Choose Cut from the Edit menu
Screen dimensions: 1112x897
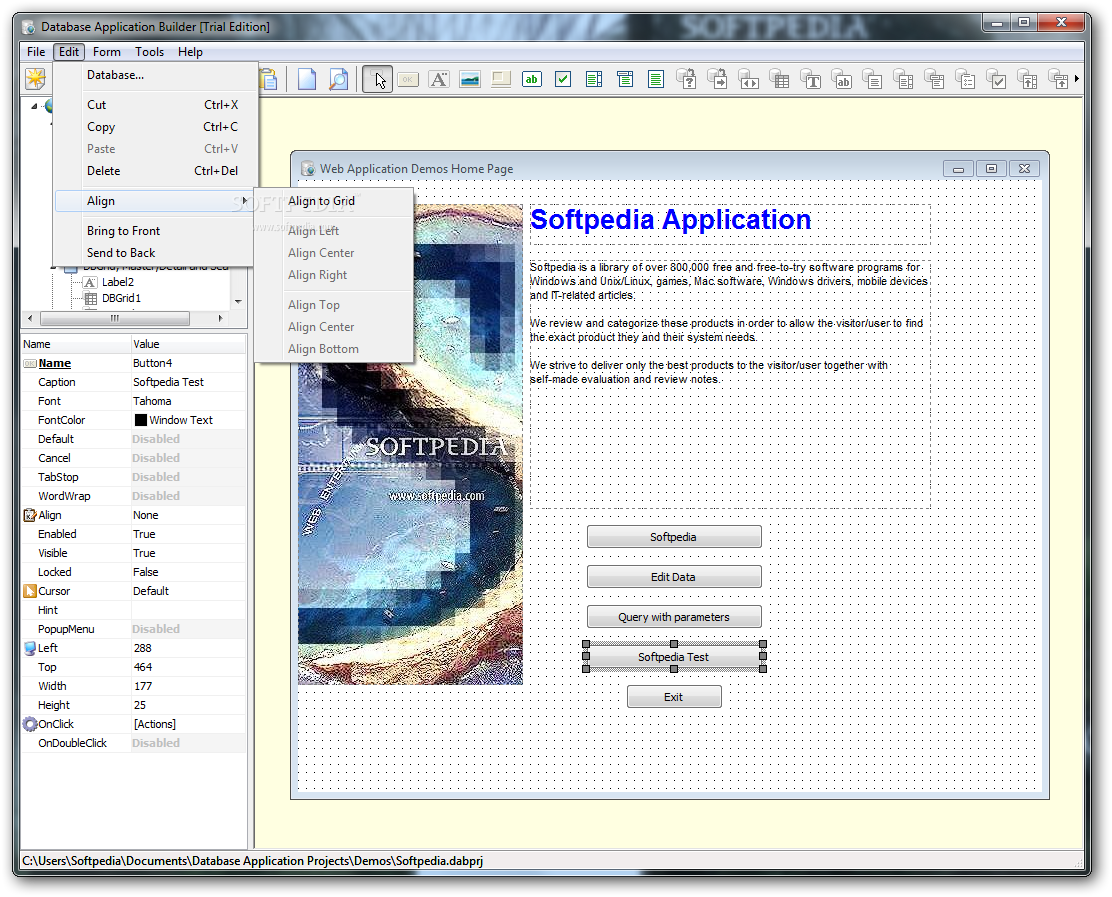point(155,105)
